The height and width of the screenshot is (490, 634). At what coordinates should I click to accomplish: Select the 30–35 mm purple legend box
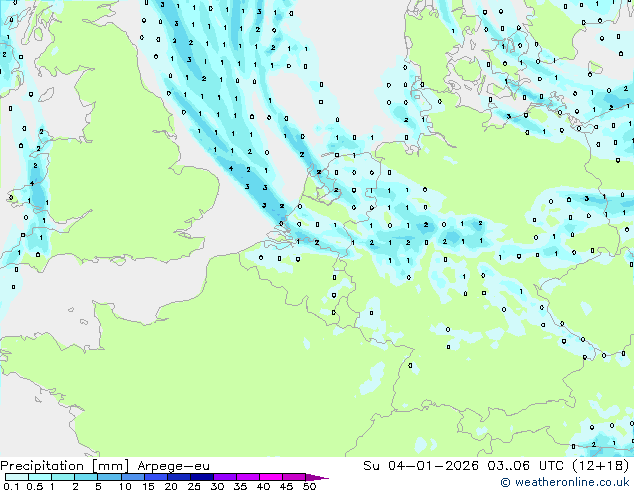[224, 477]
